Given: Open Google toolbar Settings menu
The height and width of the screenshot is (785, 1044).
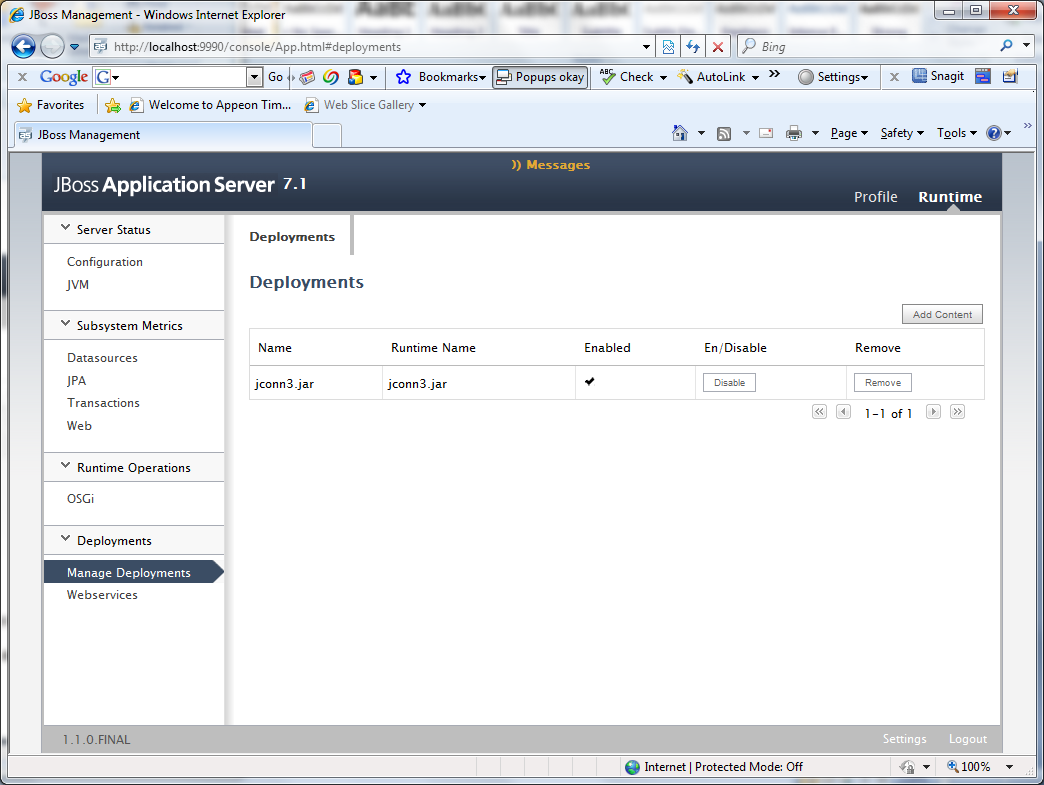Looking at the screenshot, I should (834, 77).
